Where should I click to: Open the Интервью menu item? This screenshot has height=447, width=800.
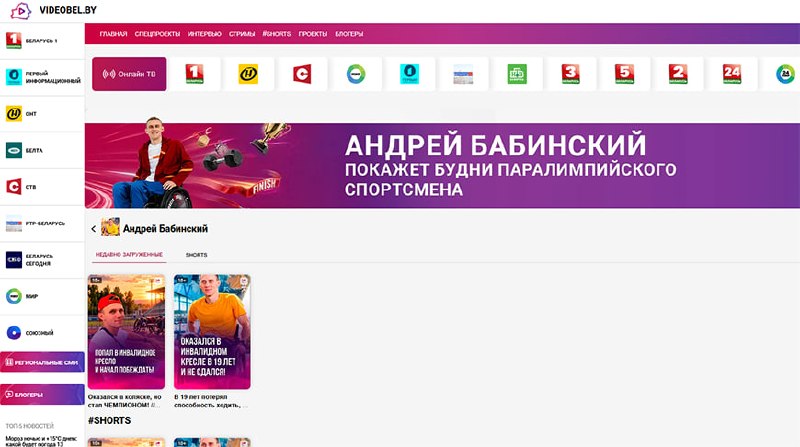205,34
